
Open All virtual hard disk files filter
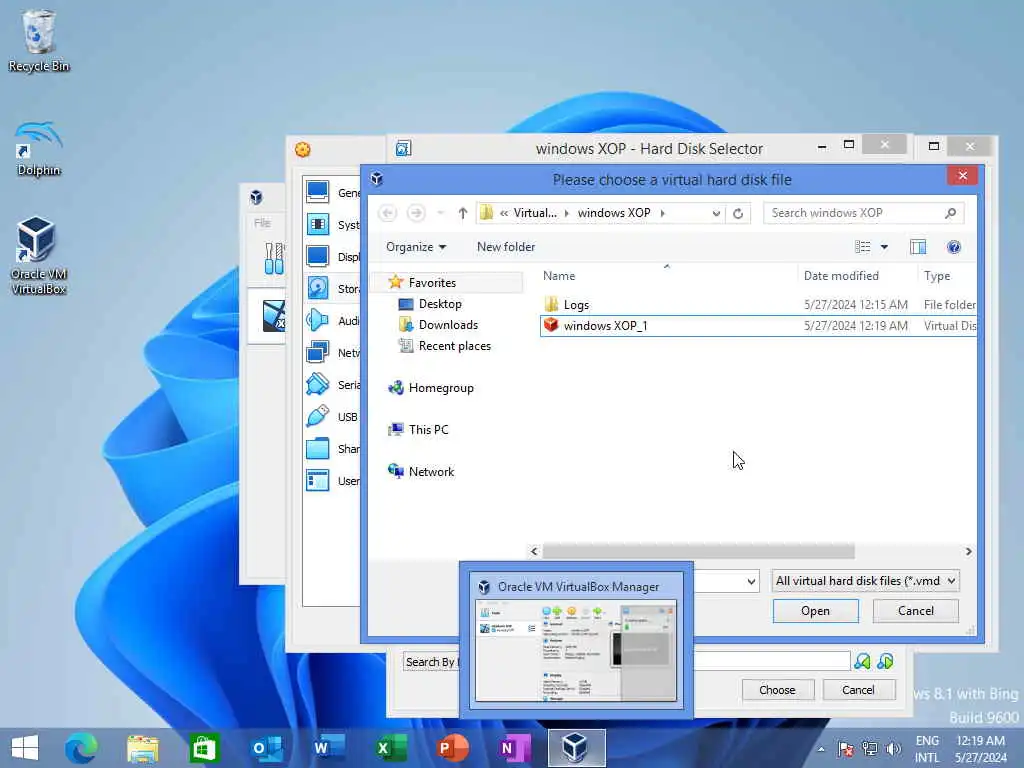click(865, 581)
